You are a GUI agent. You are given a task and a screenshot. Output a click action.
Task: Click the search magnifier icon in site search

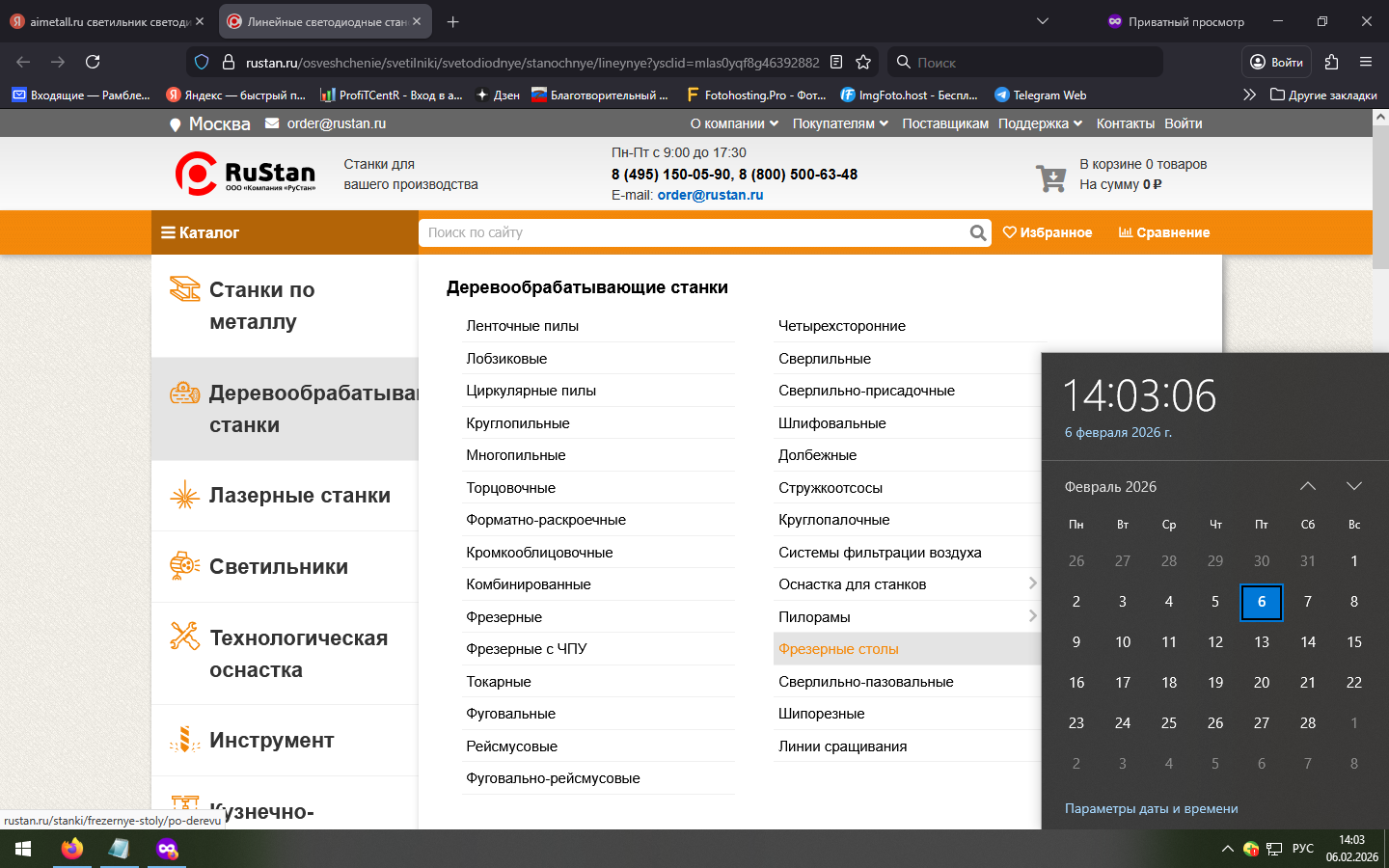[x=978, y=232]
